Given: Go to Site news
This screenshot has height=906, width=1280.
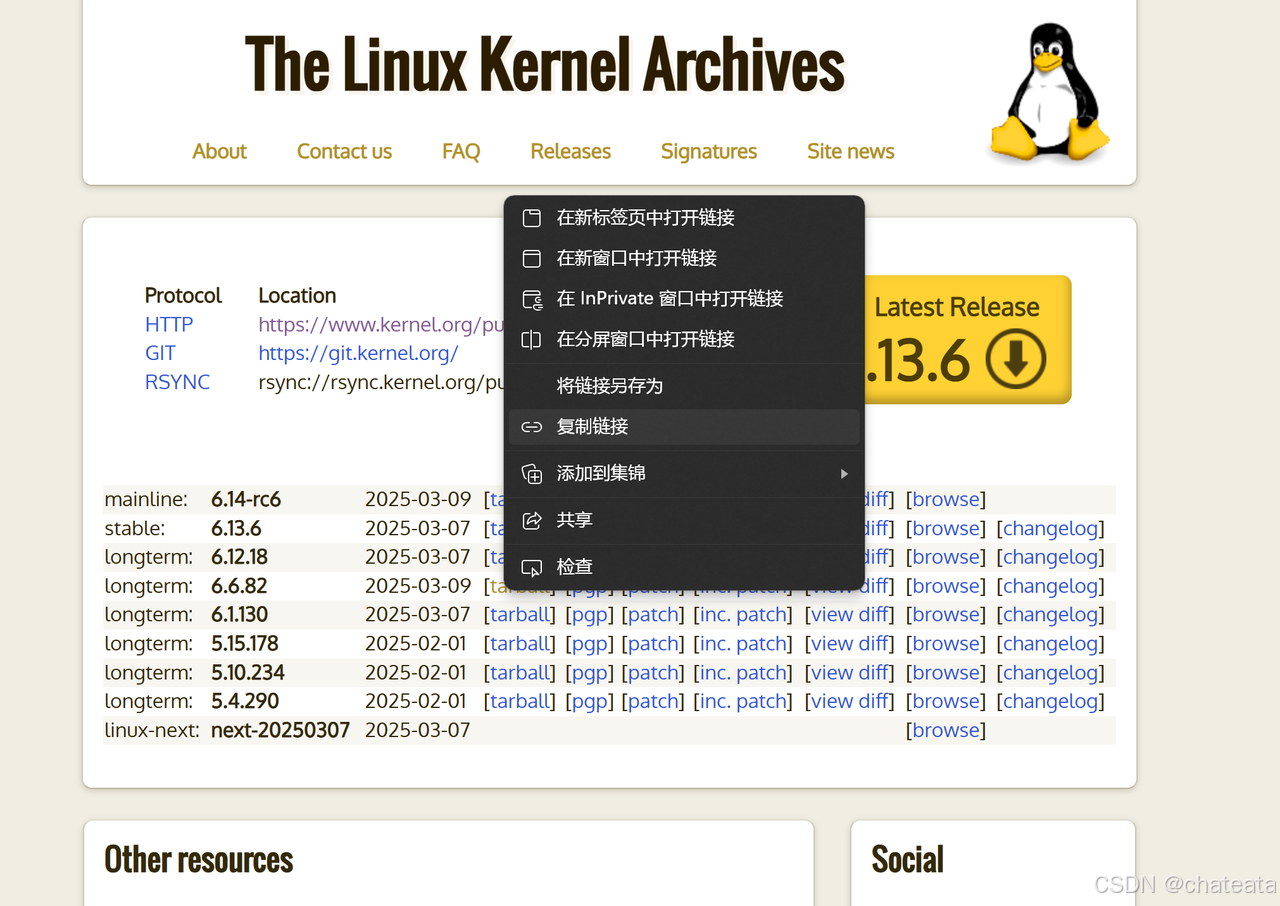Looking at the screenshot, I should click(x=850, y=151).
